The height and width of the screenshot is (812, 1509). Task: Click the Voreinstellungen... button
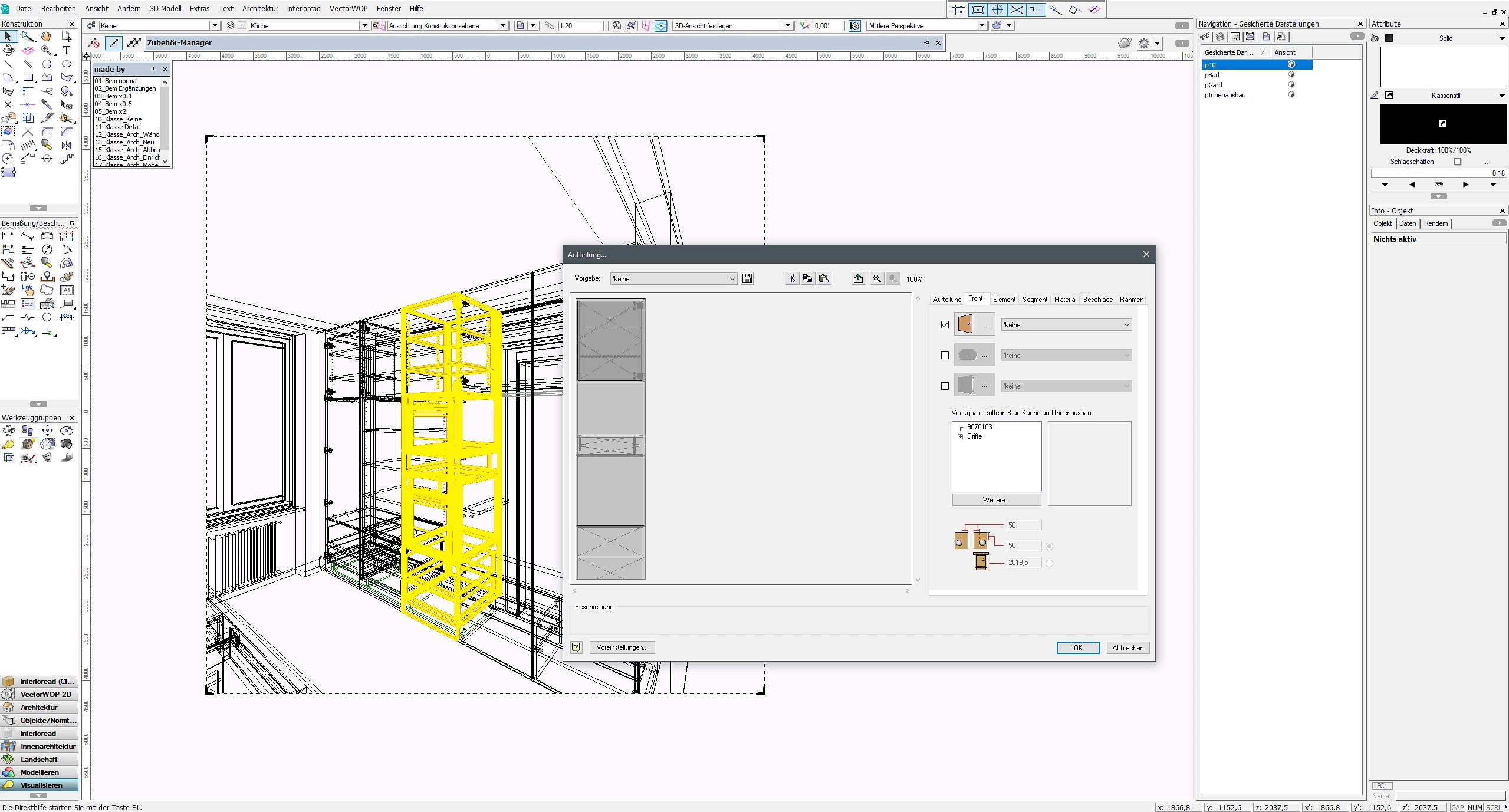pyautogui.click(x=622, y=647)
